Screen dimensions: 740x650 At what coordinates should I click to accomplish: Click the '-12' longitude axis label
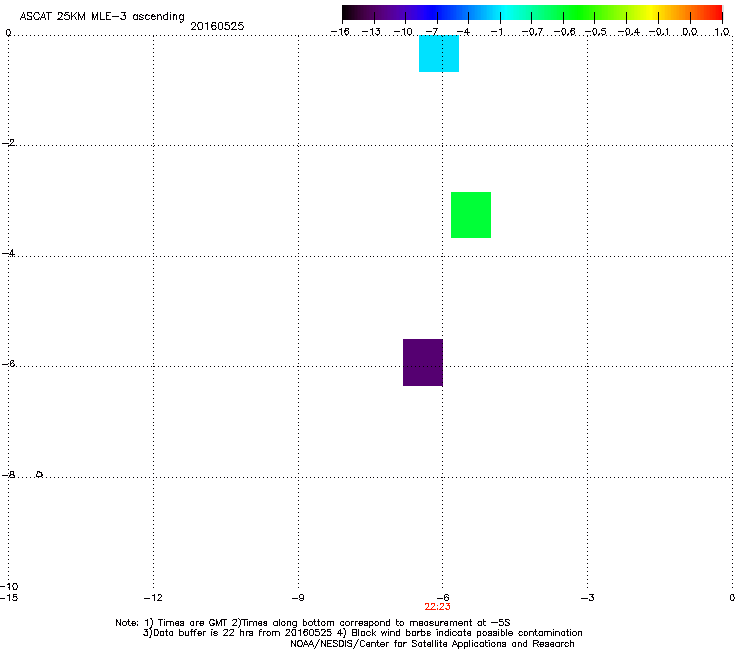(x=153, y=598)
